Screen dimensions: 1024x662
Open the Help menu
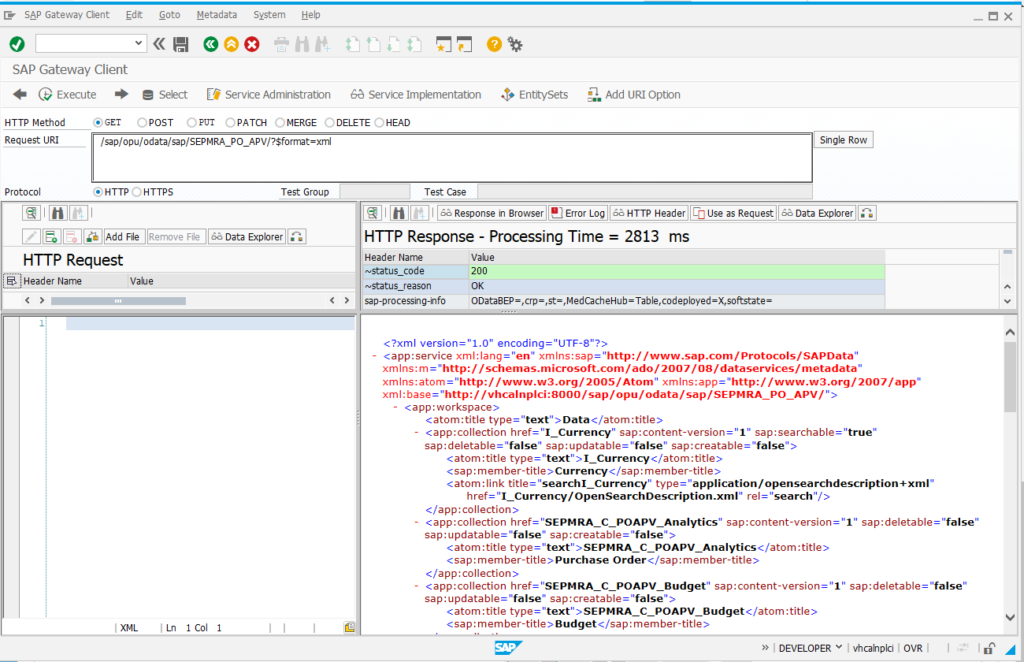click(310, 14)
